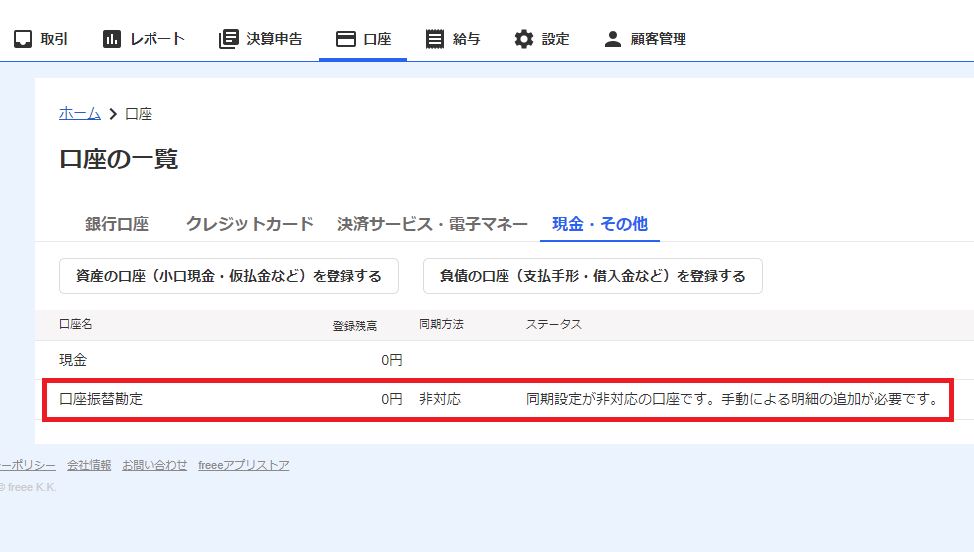Open the 設定 menu label
This screenshot has height=552, width=974.
(x=555, y=39)
